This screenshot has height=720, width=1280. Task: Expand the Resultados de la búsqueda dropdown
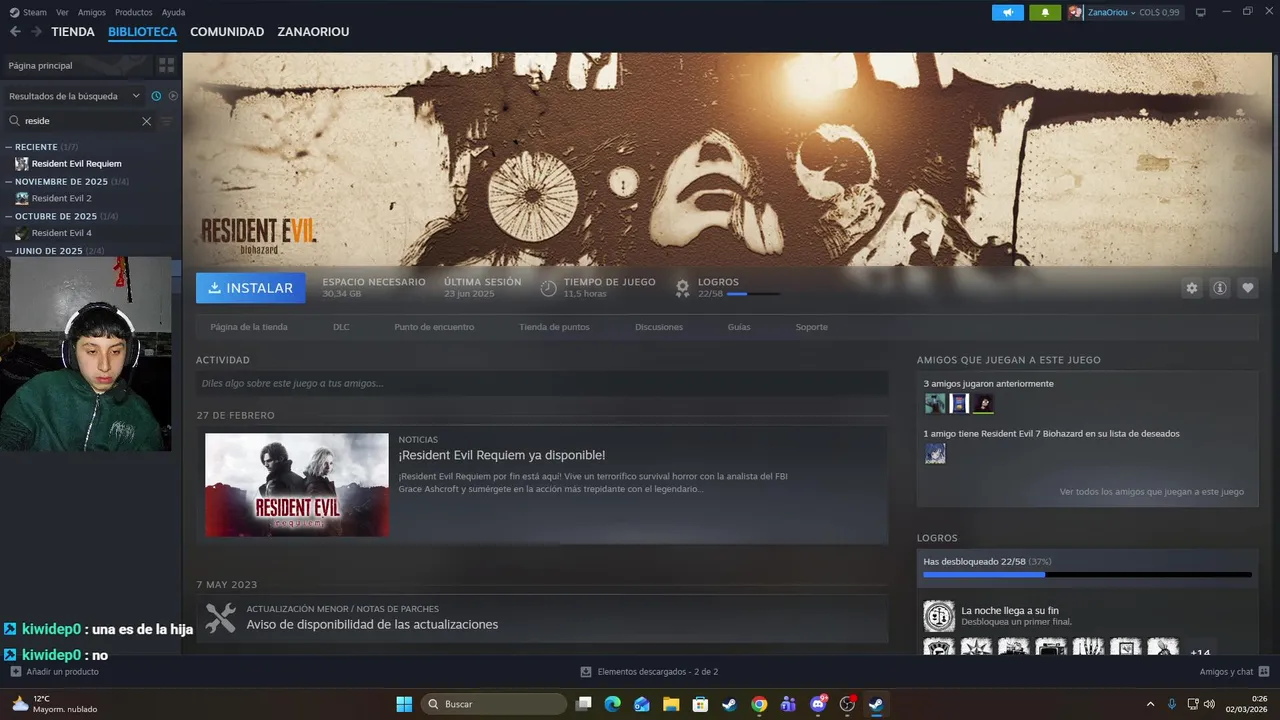[75, 96]
